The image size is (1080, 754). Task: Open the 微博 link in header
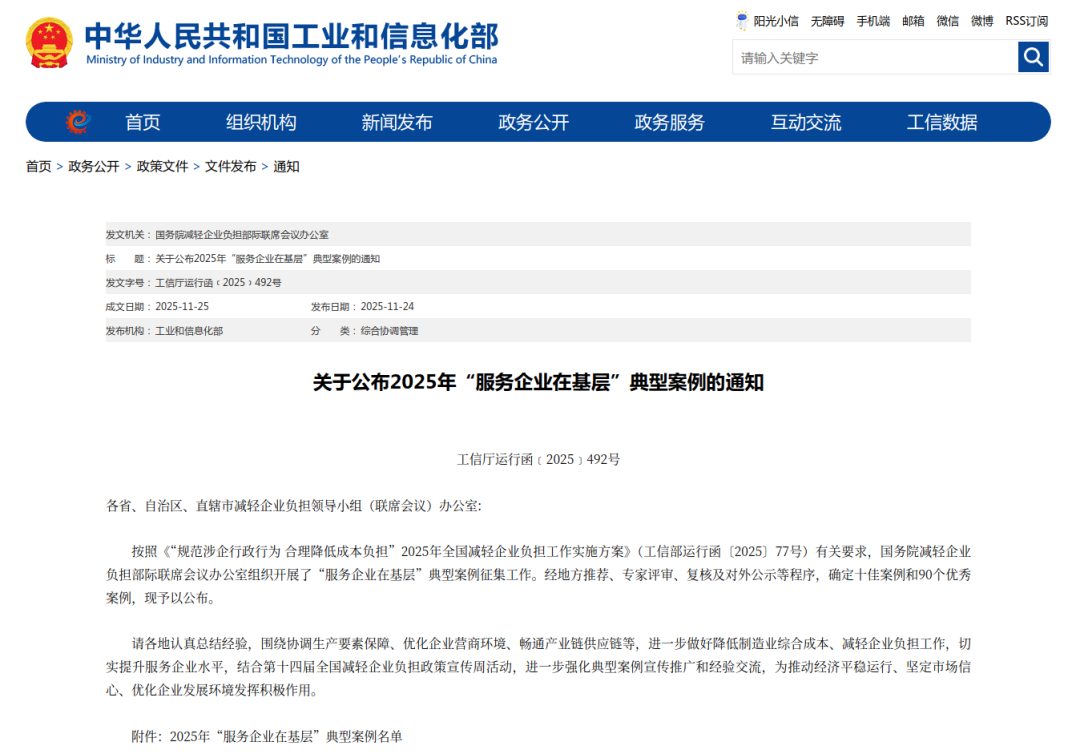[x=982, y=21]
